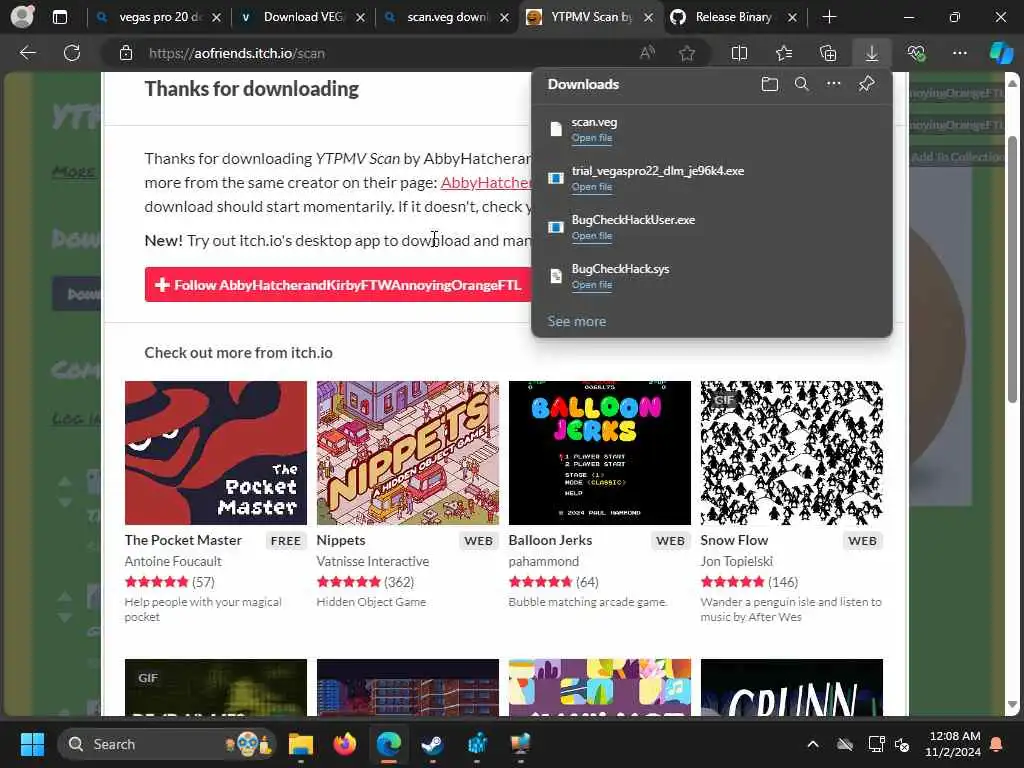
Task: Open the clock and date in taskbar
Action: 953,744
